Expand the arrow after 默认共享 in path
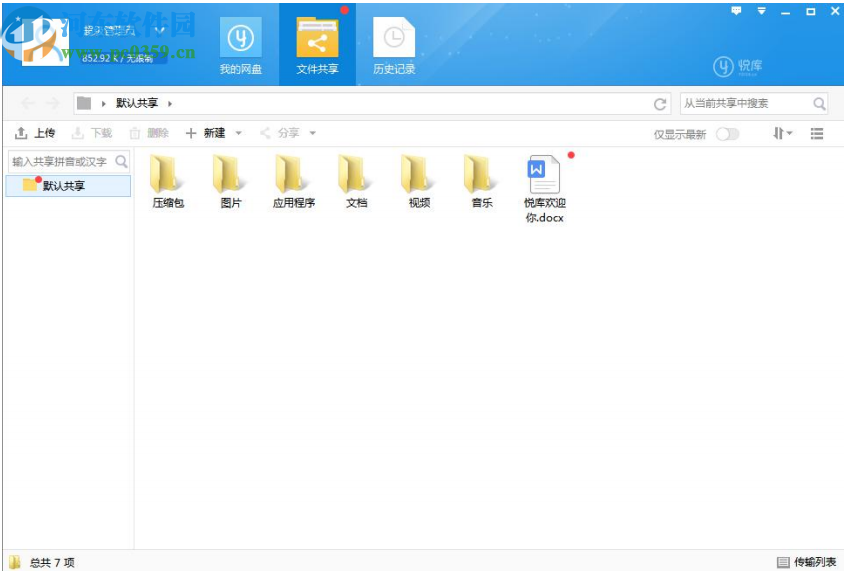The image size is (851, 572). (x=169, y=104)
